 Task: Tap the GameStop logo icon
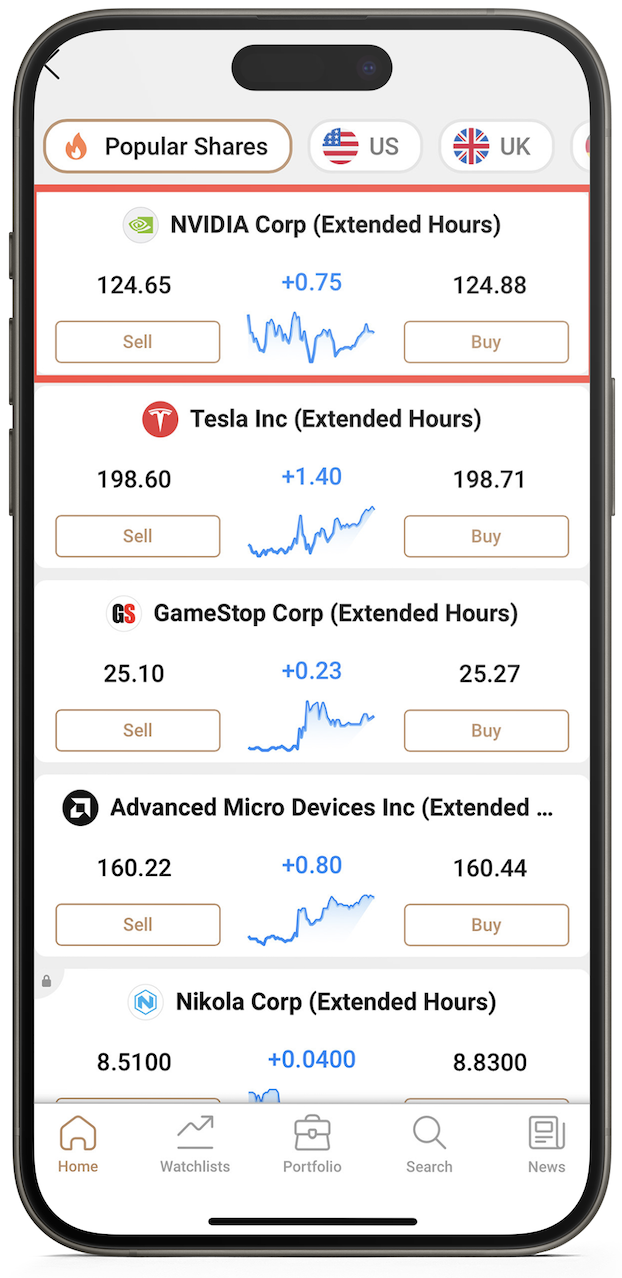coord(124,613)
